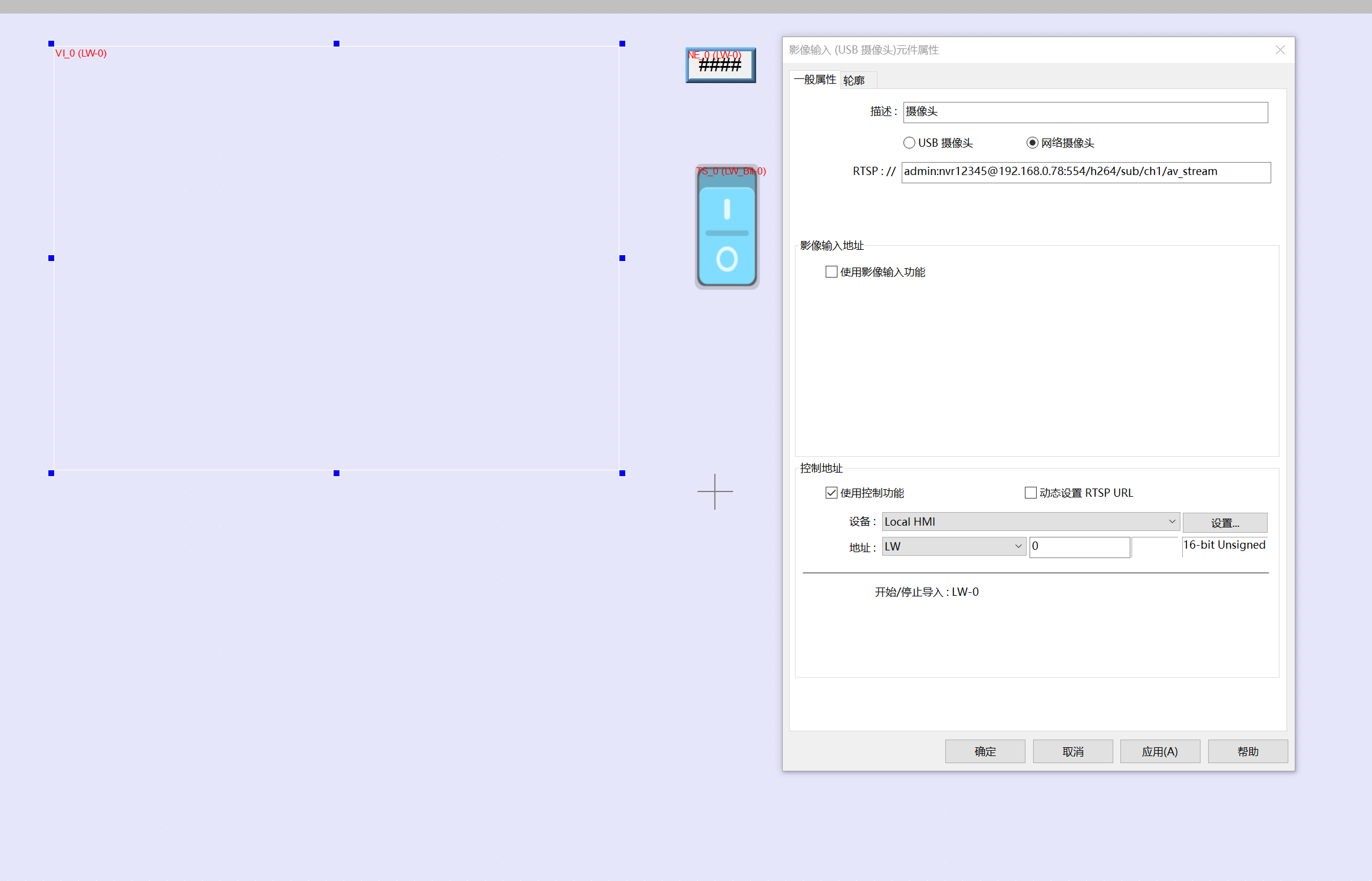Click the top-center selection handle of VI_0

click(x=337, y=44)
